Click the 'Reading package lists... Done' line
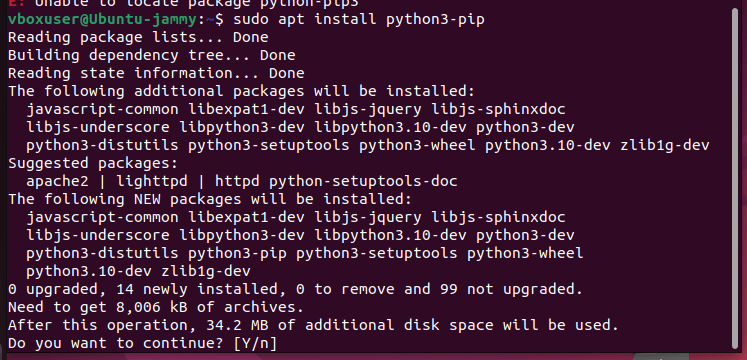Image resolution: width=747 pixels, height=360 pixels. [138, 37]
